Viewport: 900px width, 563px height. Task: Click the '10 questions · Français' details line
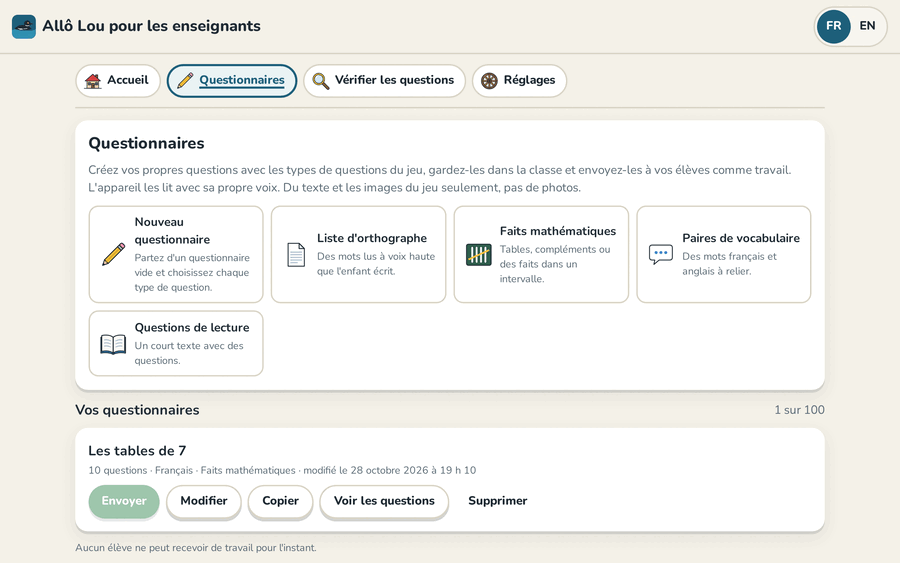coord(282,470)
